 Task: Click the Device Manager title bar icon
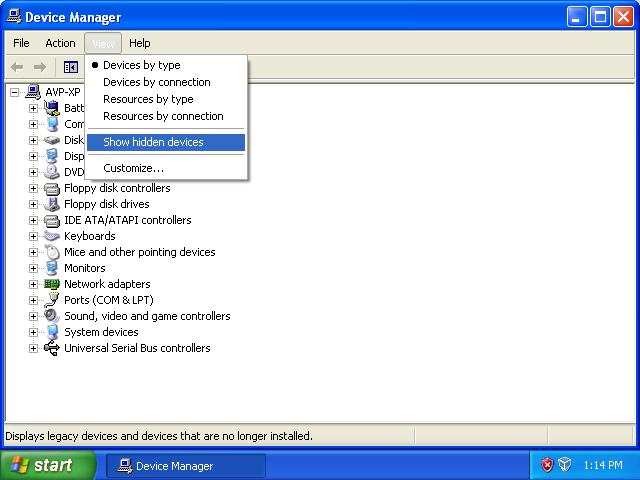pyautogui.click(x=14, y=17)
